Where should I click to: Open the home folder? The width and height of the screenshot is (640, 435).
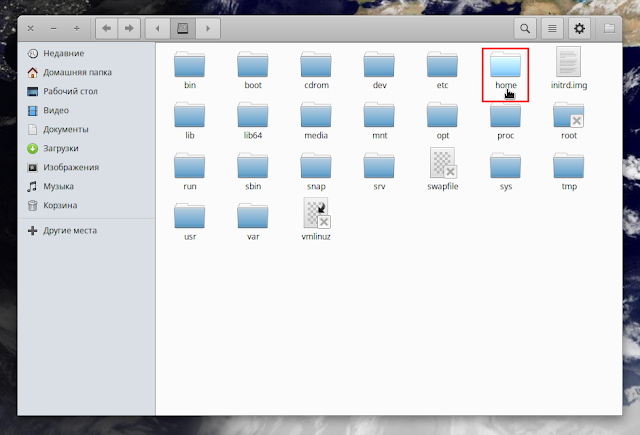click(x=505, y=70)
